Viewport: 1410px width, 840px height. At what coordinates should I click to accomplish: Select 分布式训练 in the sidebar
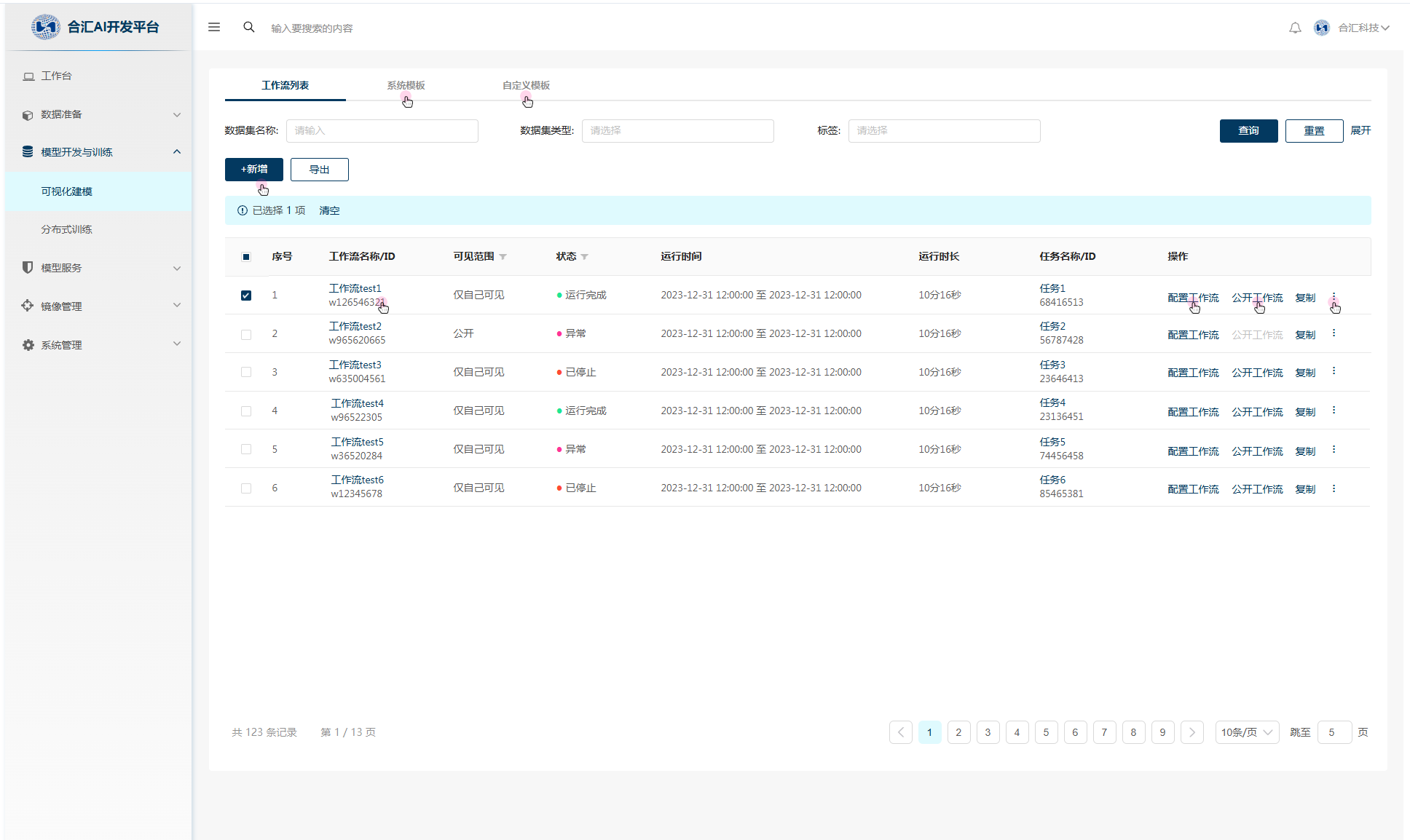click(x=66, y=229)
